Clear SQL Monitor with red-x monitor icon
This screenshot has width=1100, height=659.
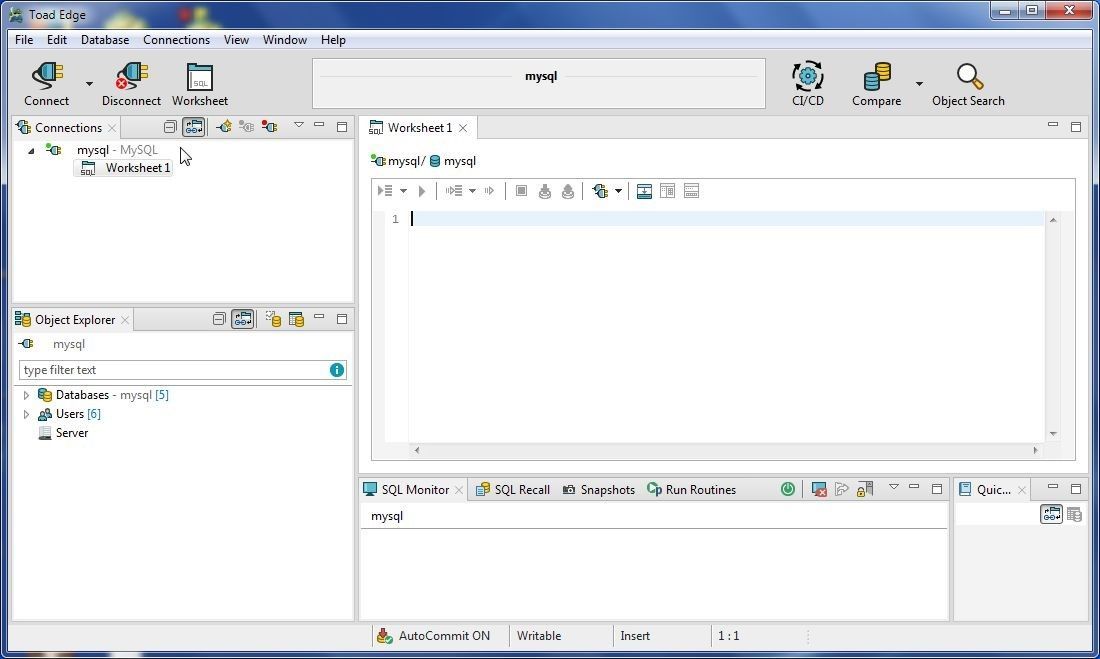819,489
